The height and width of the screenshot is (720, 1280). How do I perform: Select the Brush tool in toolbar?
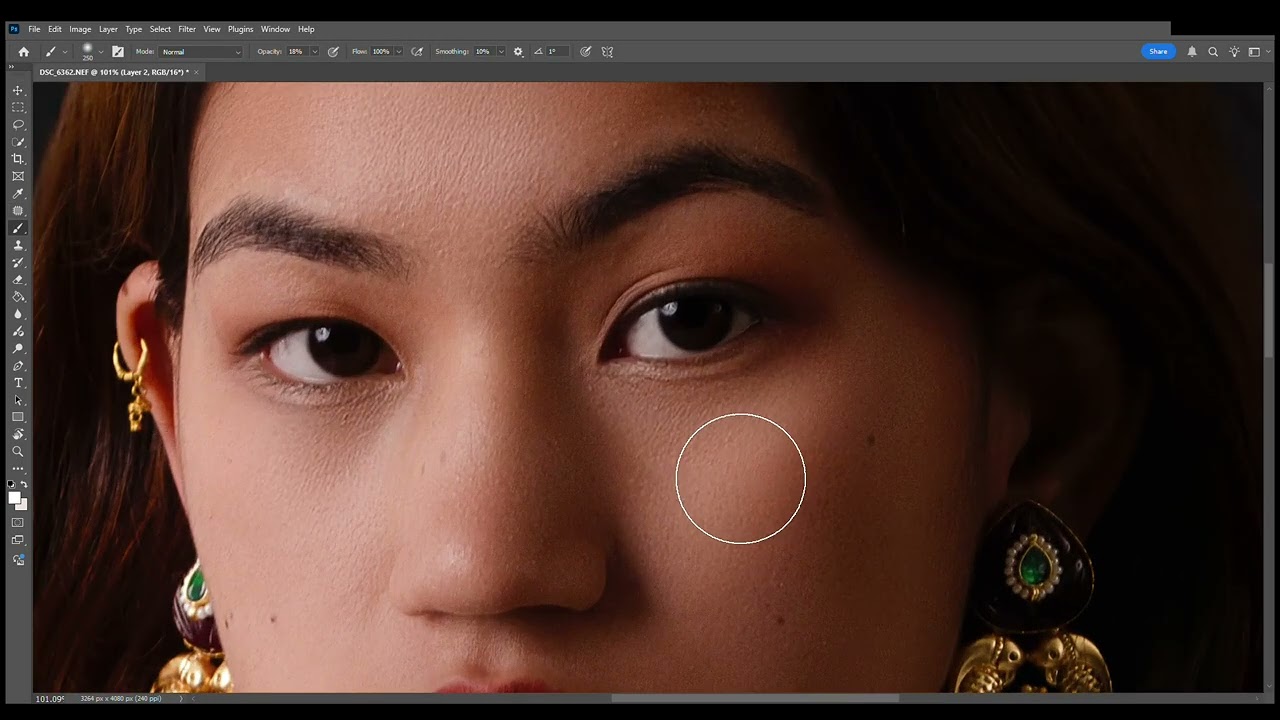(x=18, y=228)
